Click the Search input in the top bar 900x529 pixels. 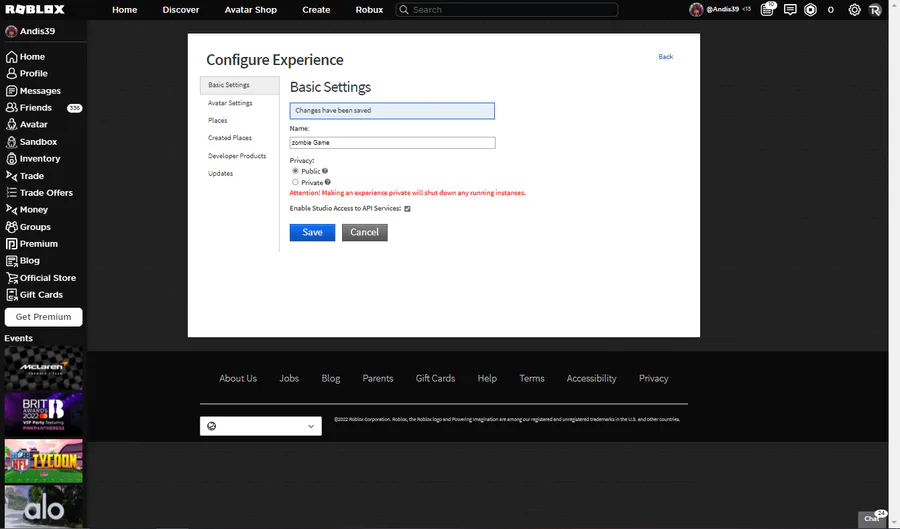[507, 10]
